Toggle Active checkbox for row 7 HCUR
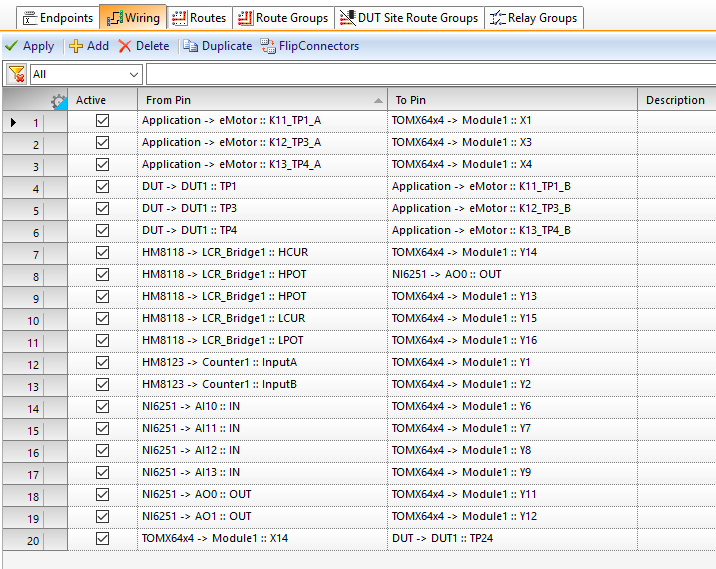The height and width of the screenshot is (569, 716). point(102,253)
